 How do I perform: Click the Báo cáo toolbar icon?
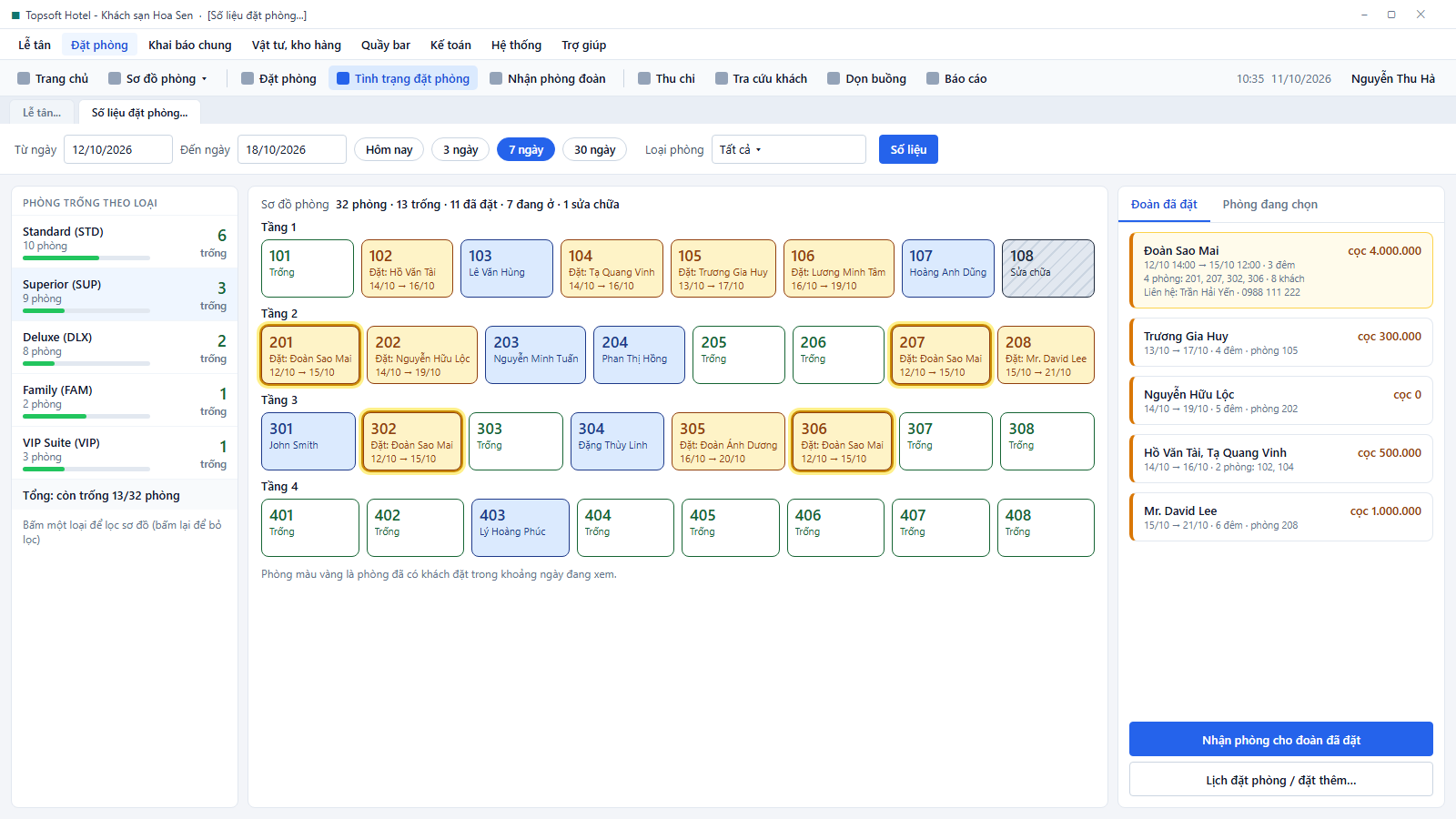click(933, 78)
